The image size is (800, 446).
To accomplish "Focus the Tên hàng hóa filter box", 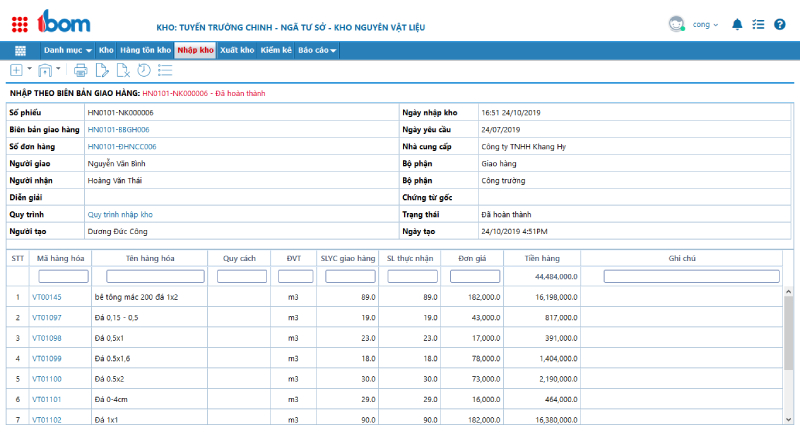I will (x=155, y=276).
